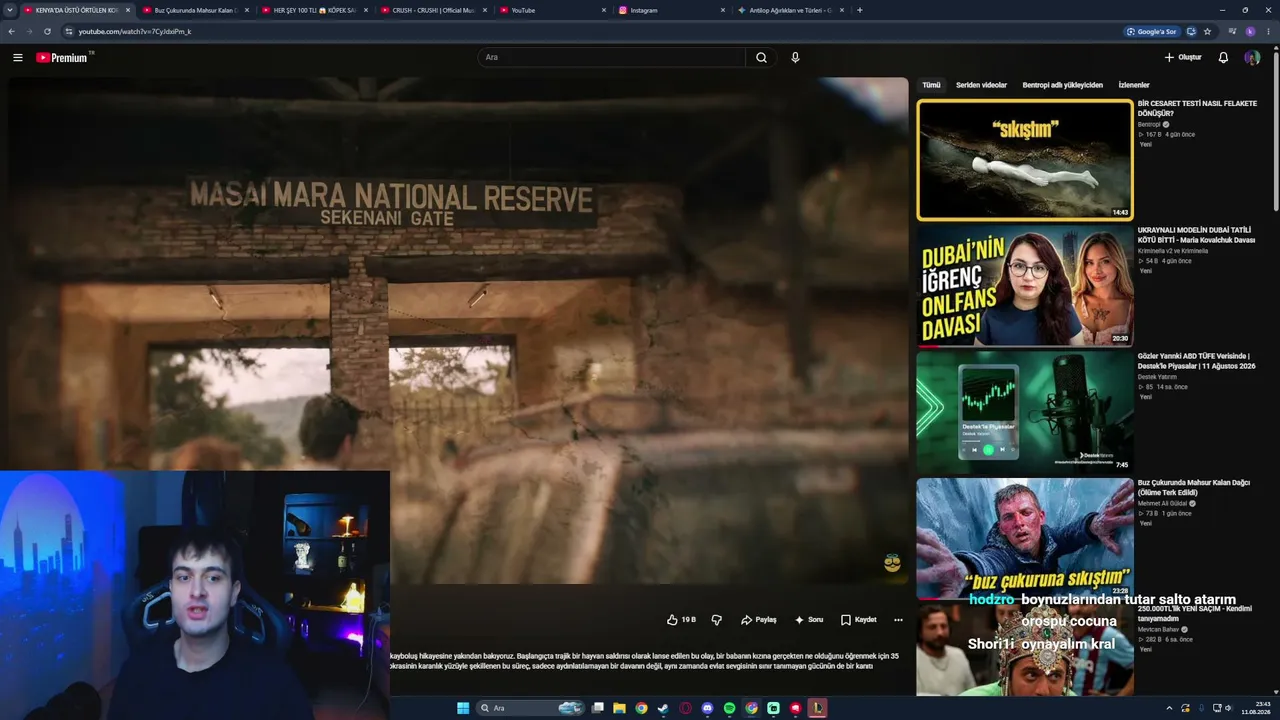Open a new browser tab
Image resolution: width=1280 pixels, height=720 pixels.
(860, 10)
